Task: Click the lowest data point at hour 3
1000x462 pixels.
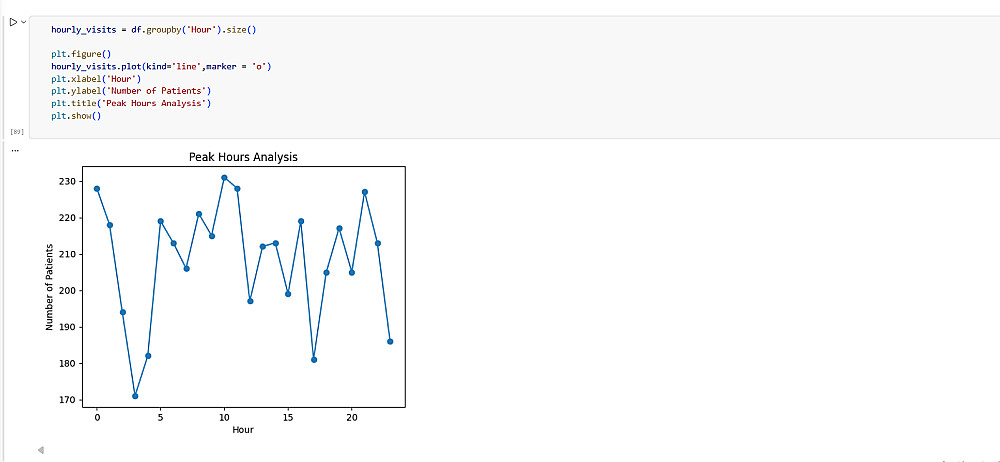Action: point(135,396)
